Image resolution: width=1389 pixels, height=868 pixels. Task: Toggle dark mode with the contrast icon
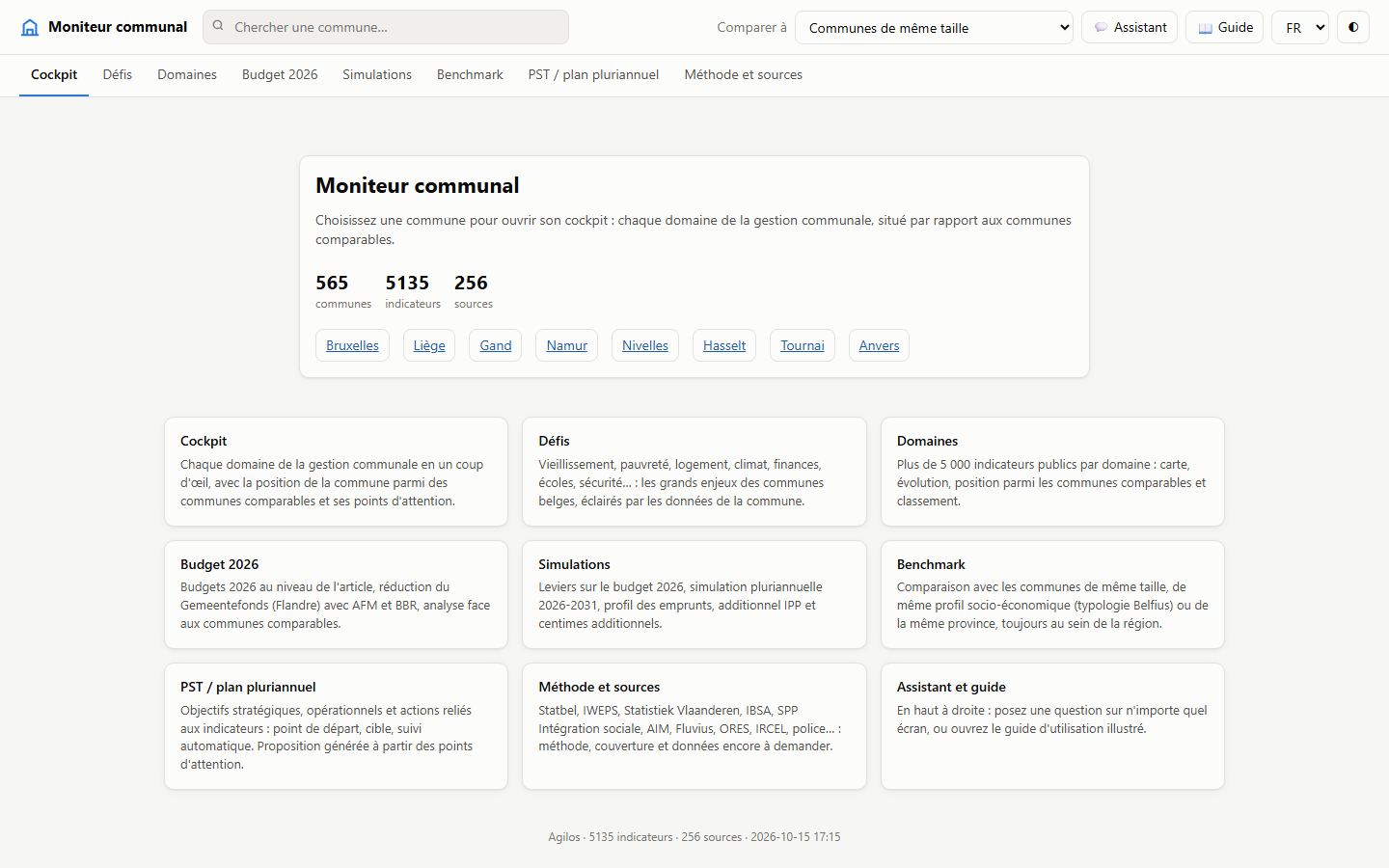point(1353,27)
